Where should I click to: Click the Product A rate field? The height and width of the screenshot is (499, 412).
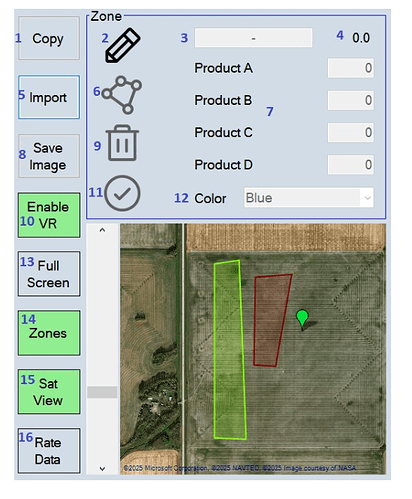pyautogui.click(x=350, y=68)
